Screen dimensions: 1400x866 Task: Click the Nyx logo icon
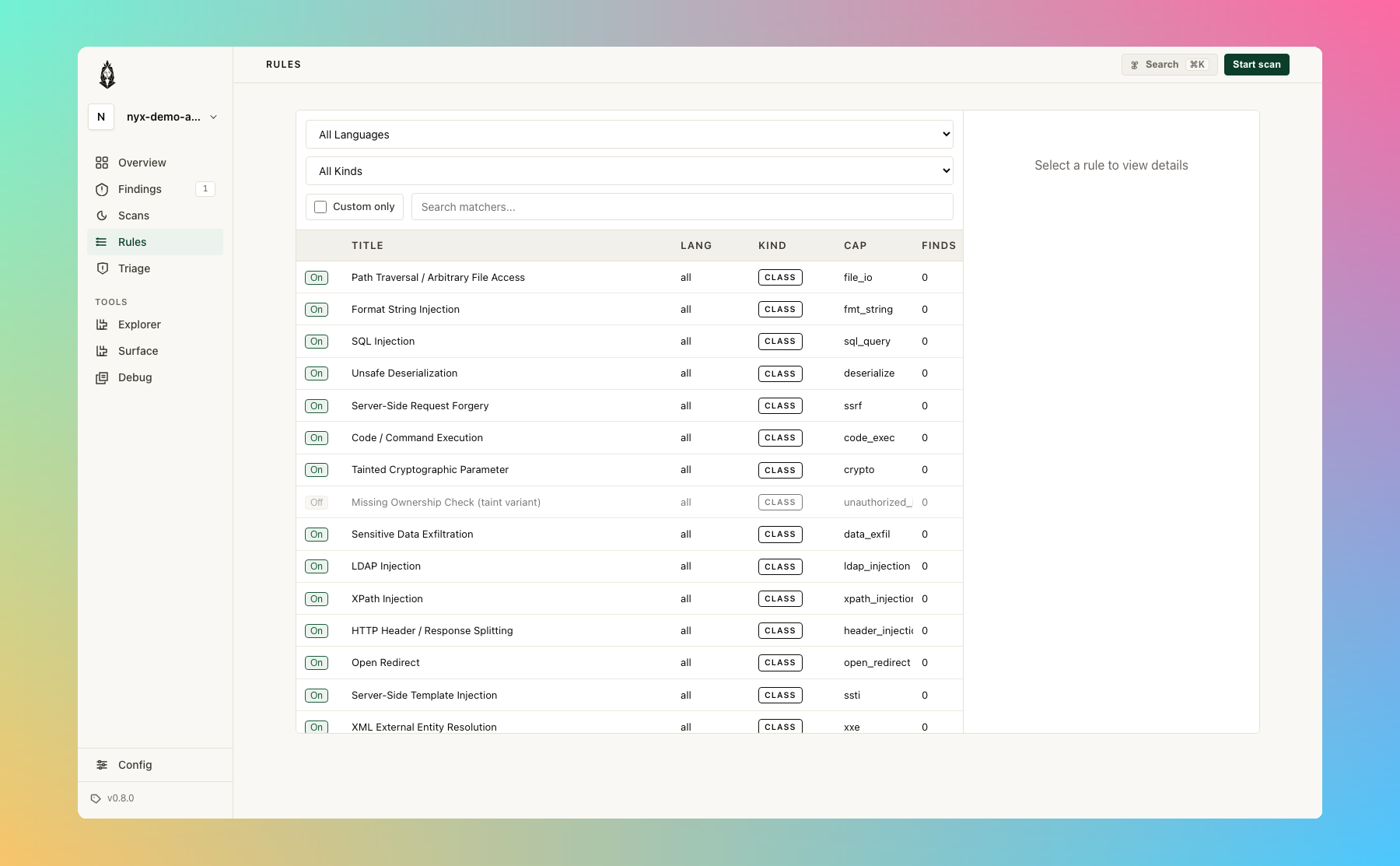pos(107,75)
